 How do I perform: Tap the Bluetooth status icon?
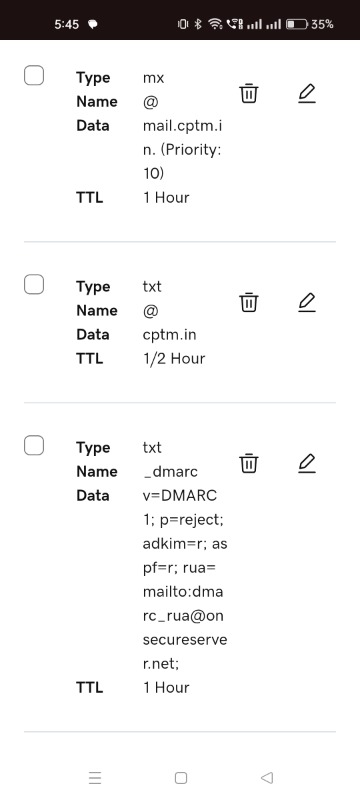click(x=199, y=24)
